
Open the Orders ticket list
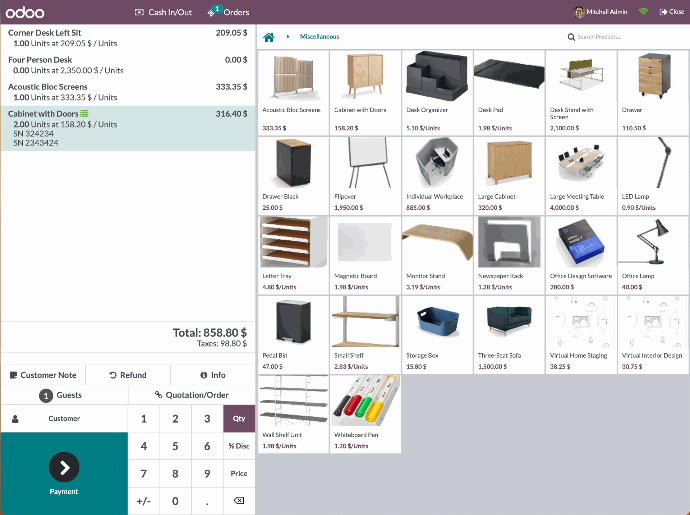(229, 12)
